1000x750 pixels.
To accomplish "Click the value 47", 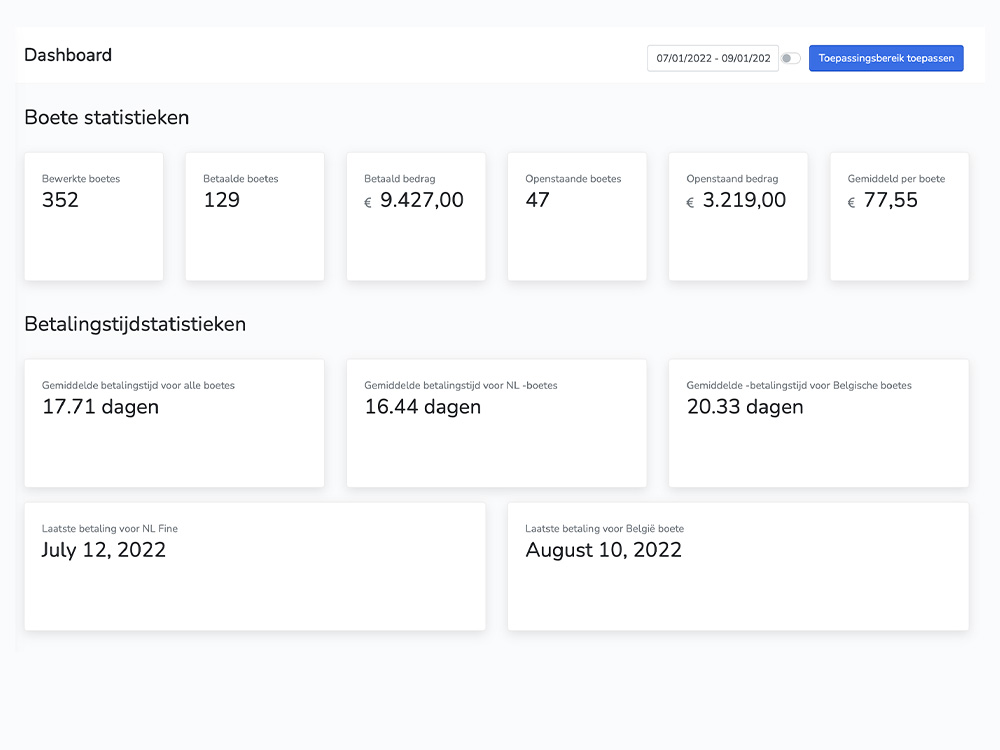I will [x=537, y=200].
